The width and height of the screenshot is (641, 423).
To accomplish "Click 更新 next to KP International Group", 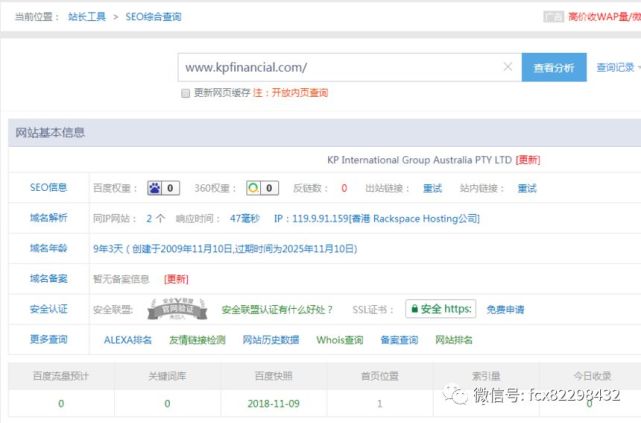I will coord(528,160).
